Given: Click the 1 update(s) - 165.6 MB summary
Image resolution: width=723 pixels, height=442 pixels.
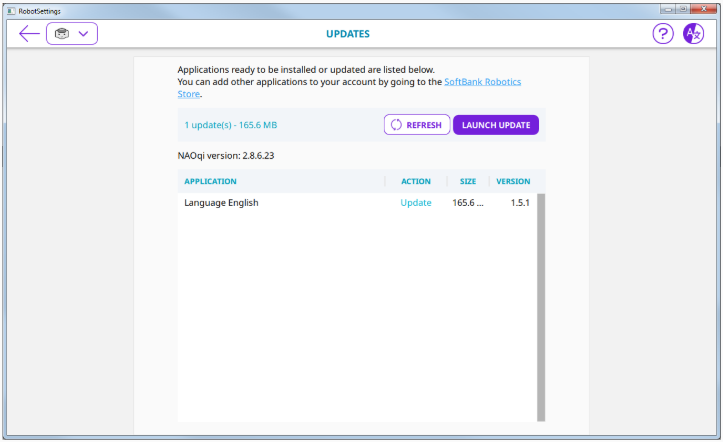Looking at the screenshot, I should [231, 125].
